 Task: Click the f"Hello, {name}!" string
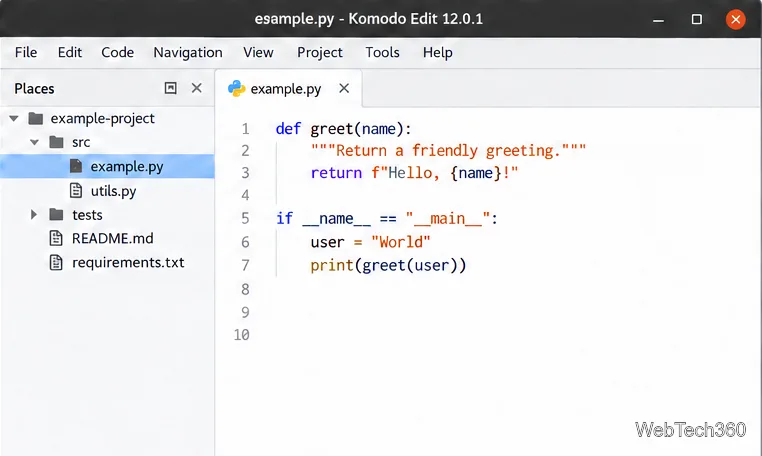(445, 173)
